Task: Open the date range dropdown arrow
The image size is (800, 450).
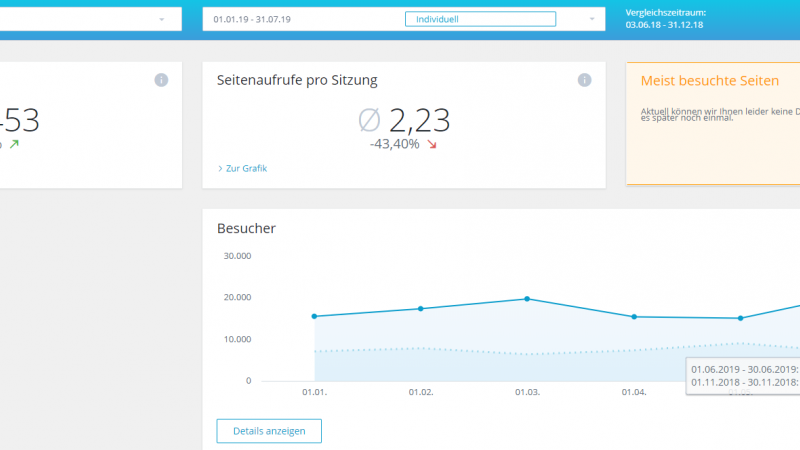Action: click(x=591, y=19)
